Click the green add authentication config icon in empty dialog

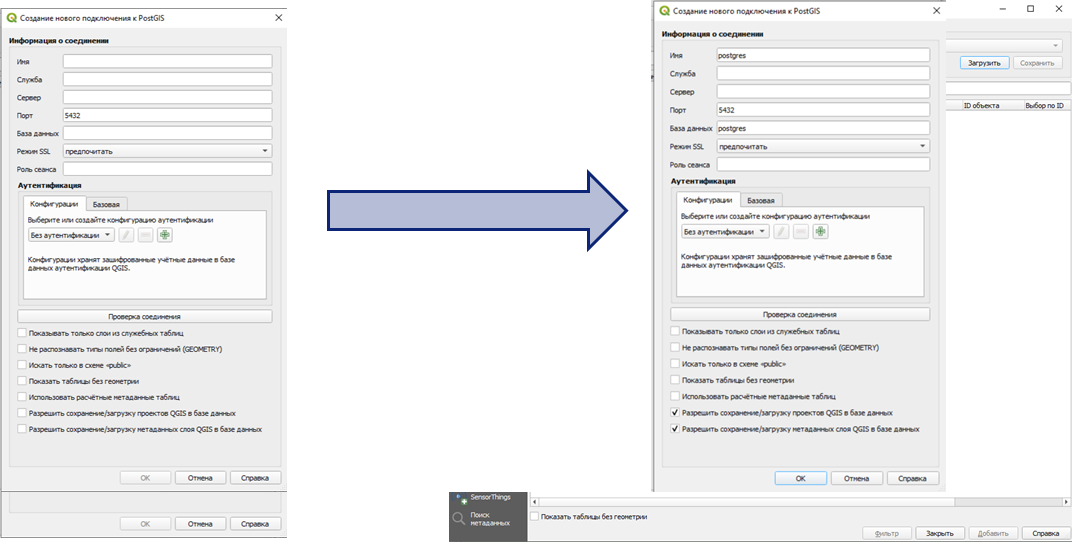(164, 235)
